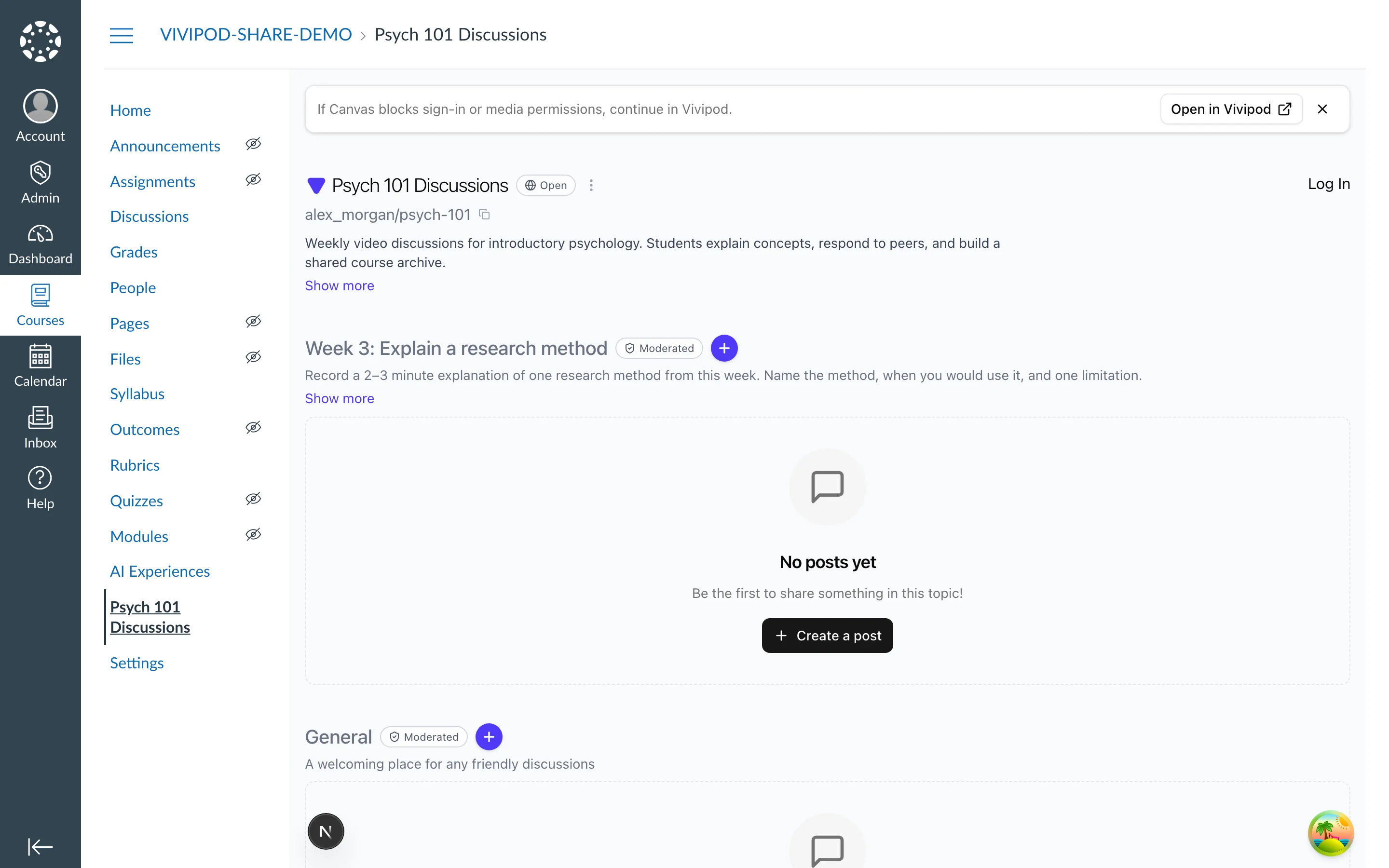Screen dimensions: 1389x868
Task: Click the Moderated badge on Week 3 topic
Action: (659, 349)
